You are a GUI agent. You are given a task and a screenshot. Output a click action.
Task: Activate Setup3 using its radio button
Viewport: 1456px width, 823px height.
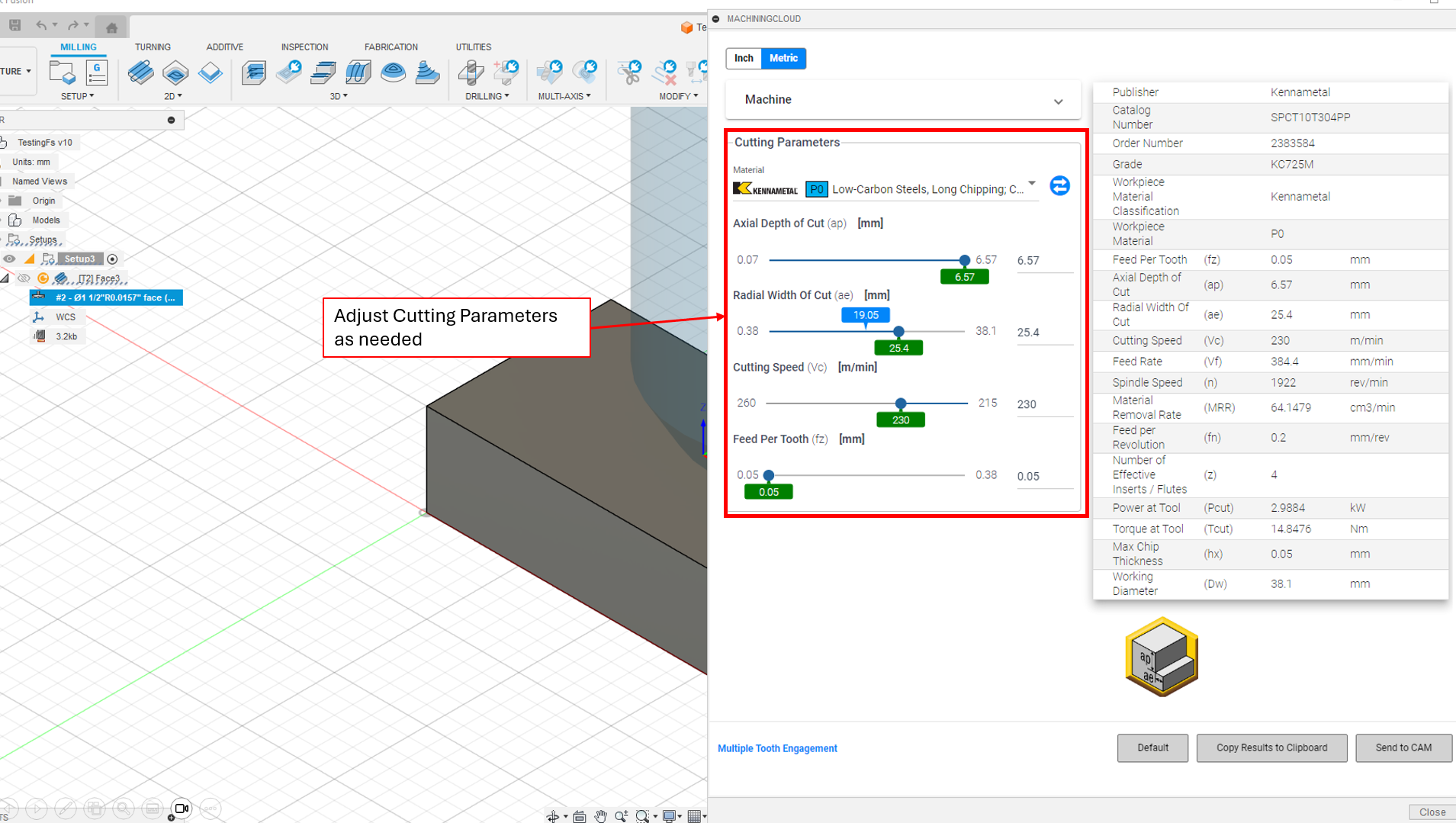coord(112,259)
